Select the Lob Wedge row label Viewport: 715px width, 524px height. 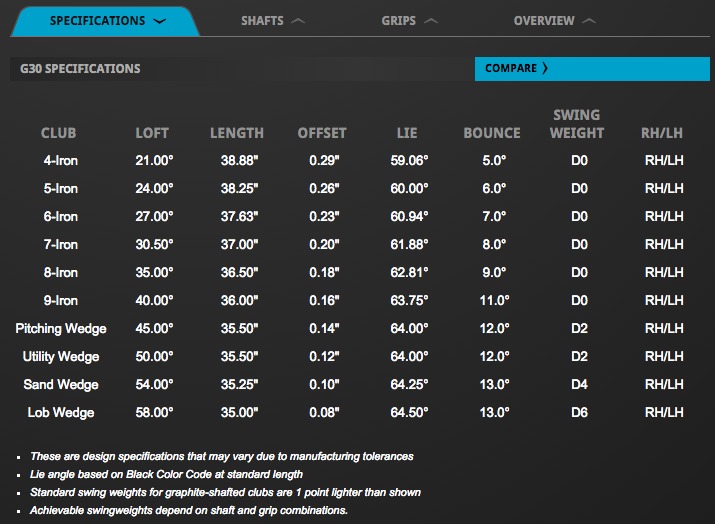(61, 413)
